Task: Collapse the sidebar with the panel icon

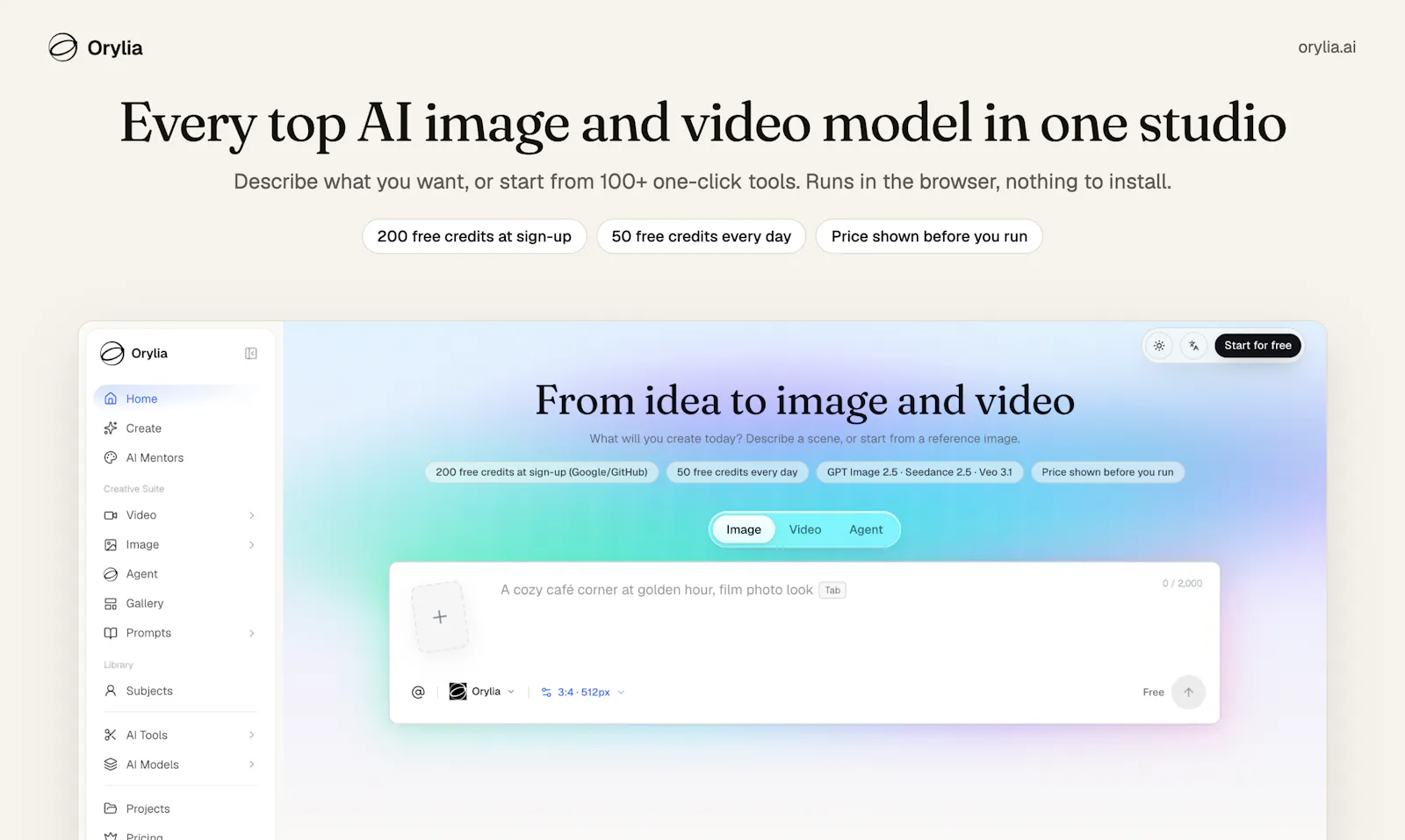Action: (x=251, y=354)
